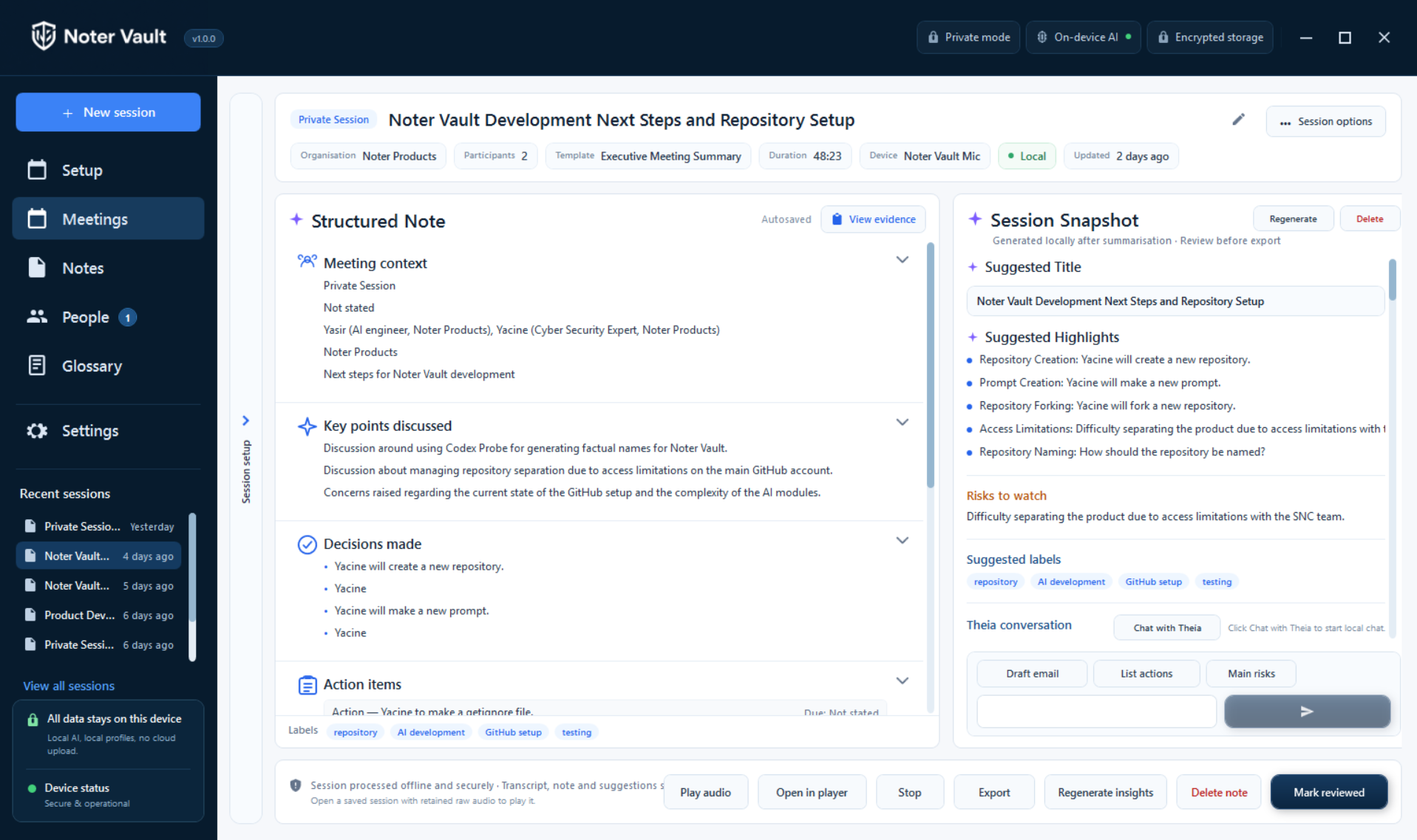This screenshot has width=1417, height=840.
Task: Open Glossary in the sidebar
Action: (108, 366)
